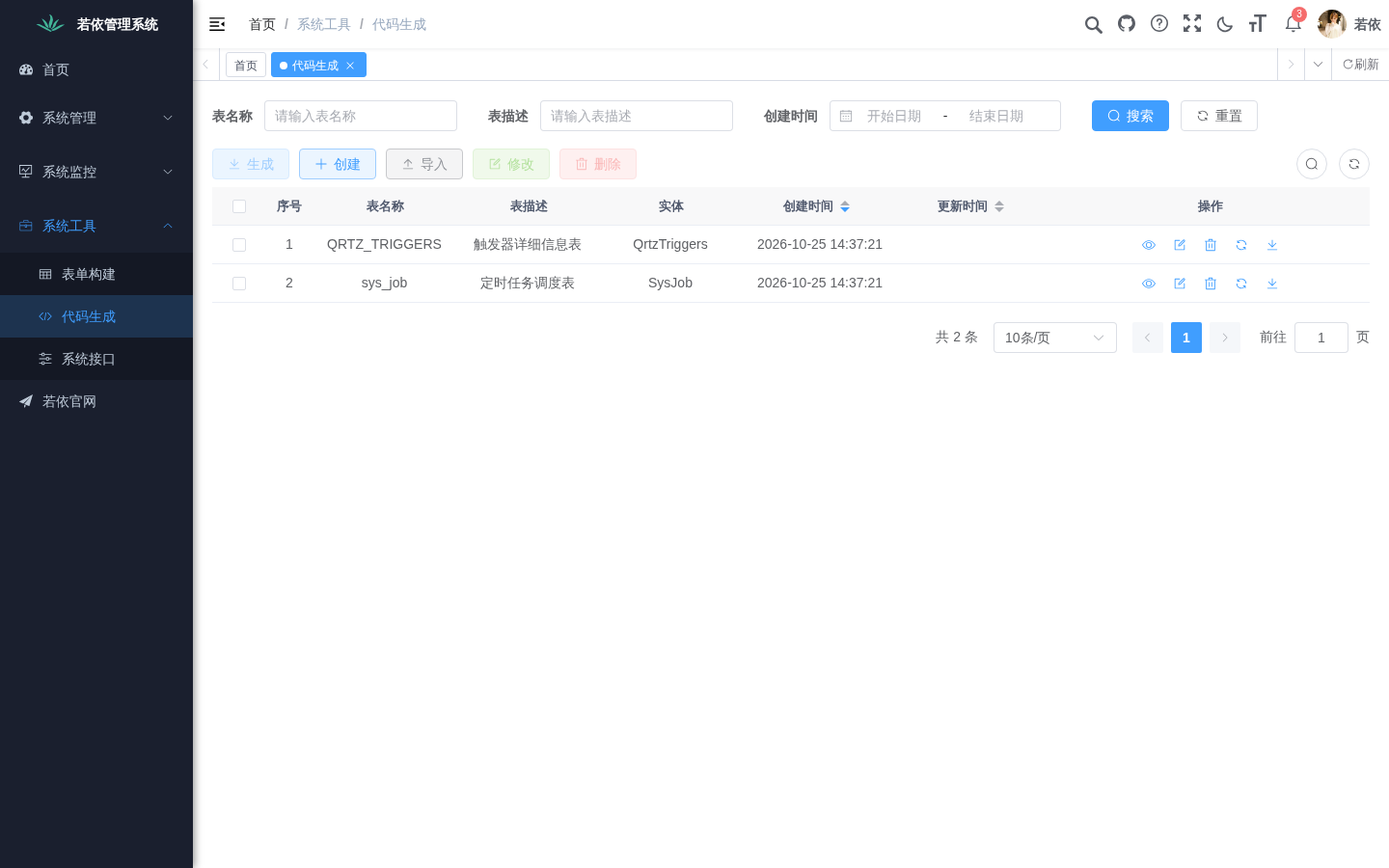Viewport: 1389px width, 868px height.
Task: Click the 导入 button
Action: pyautogui.click(x=424, y=164)
